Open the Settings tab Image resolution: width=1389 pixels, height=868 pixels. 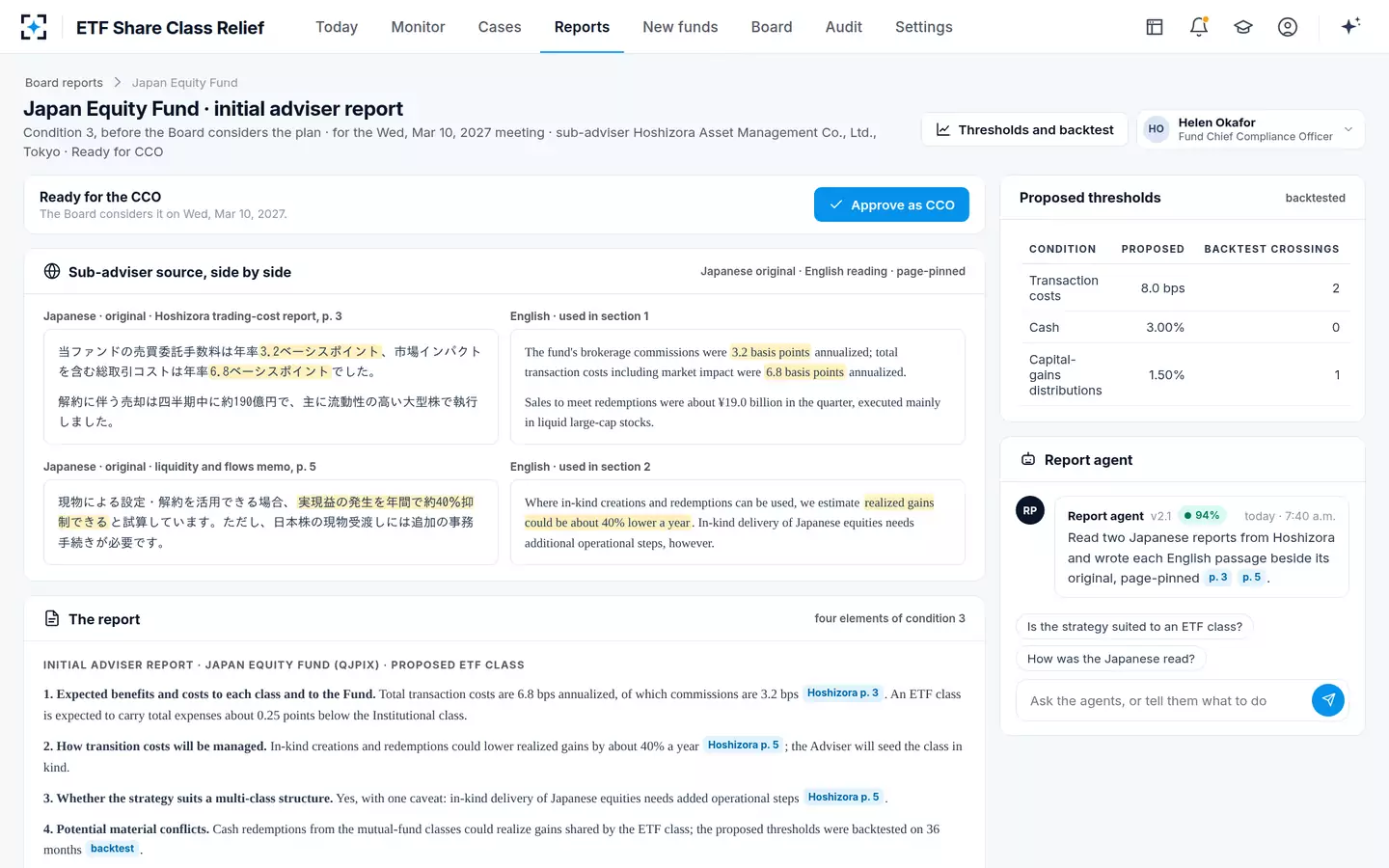(923, 27)
